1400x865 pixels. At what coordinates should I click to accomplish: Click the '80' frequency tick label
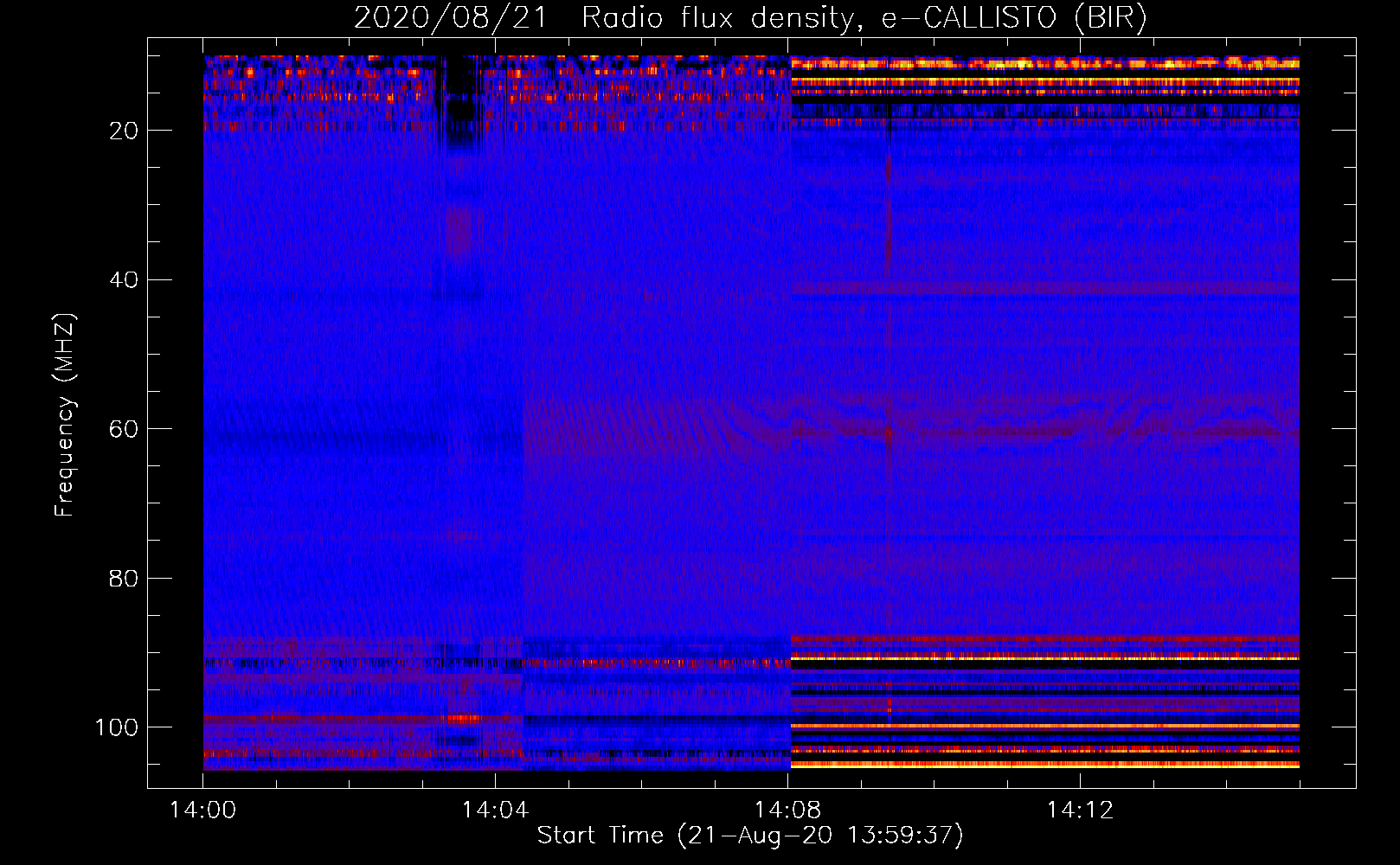click(125, 579)
